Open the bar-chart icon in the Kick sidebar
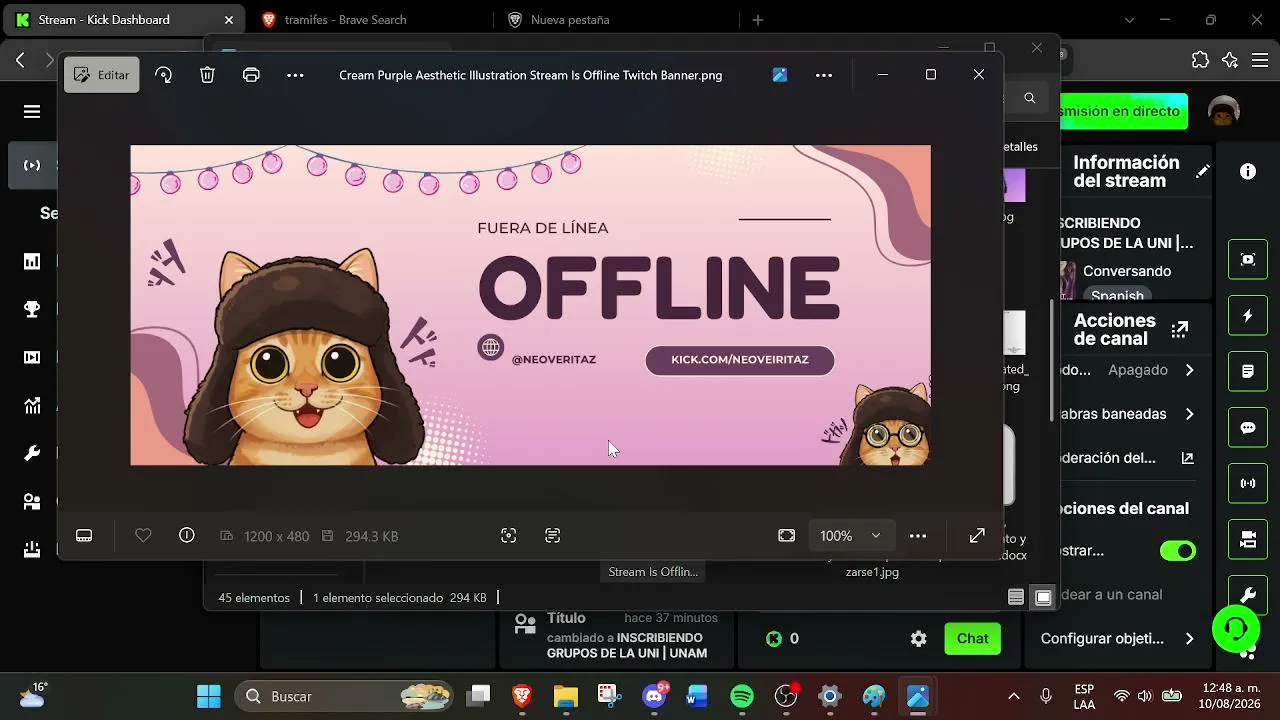The image size is (1280, 720). point(32,262)
